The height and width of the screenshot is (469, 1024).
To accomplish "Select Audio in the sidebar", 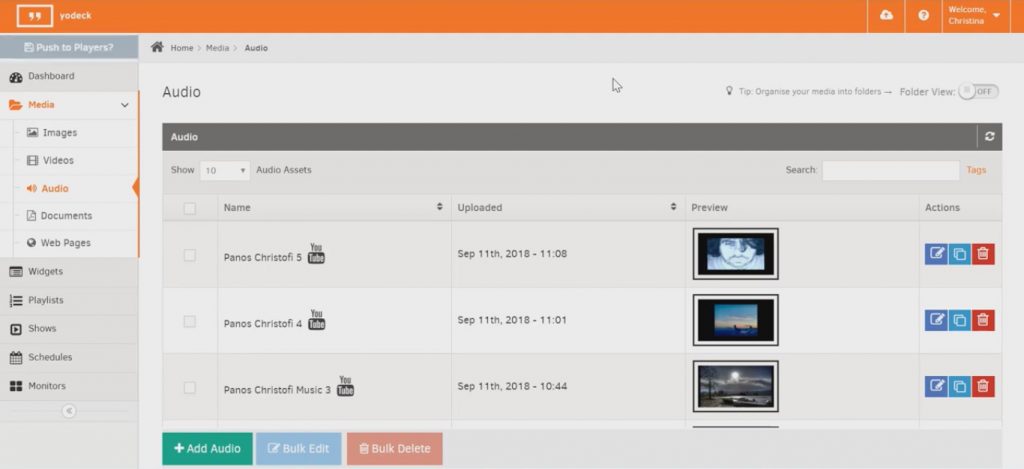I will (48, 188).
